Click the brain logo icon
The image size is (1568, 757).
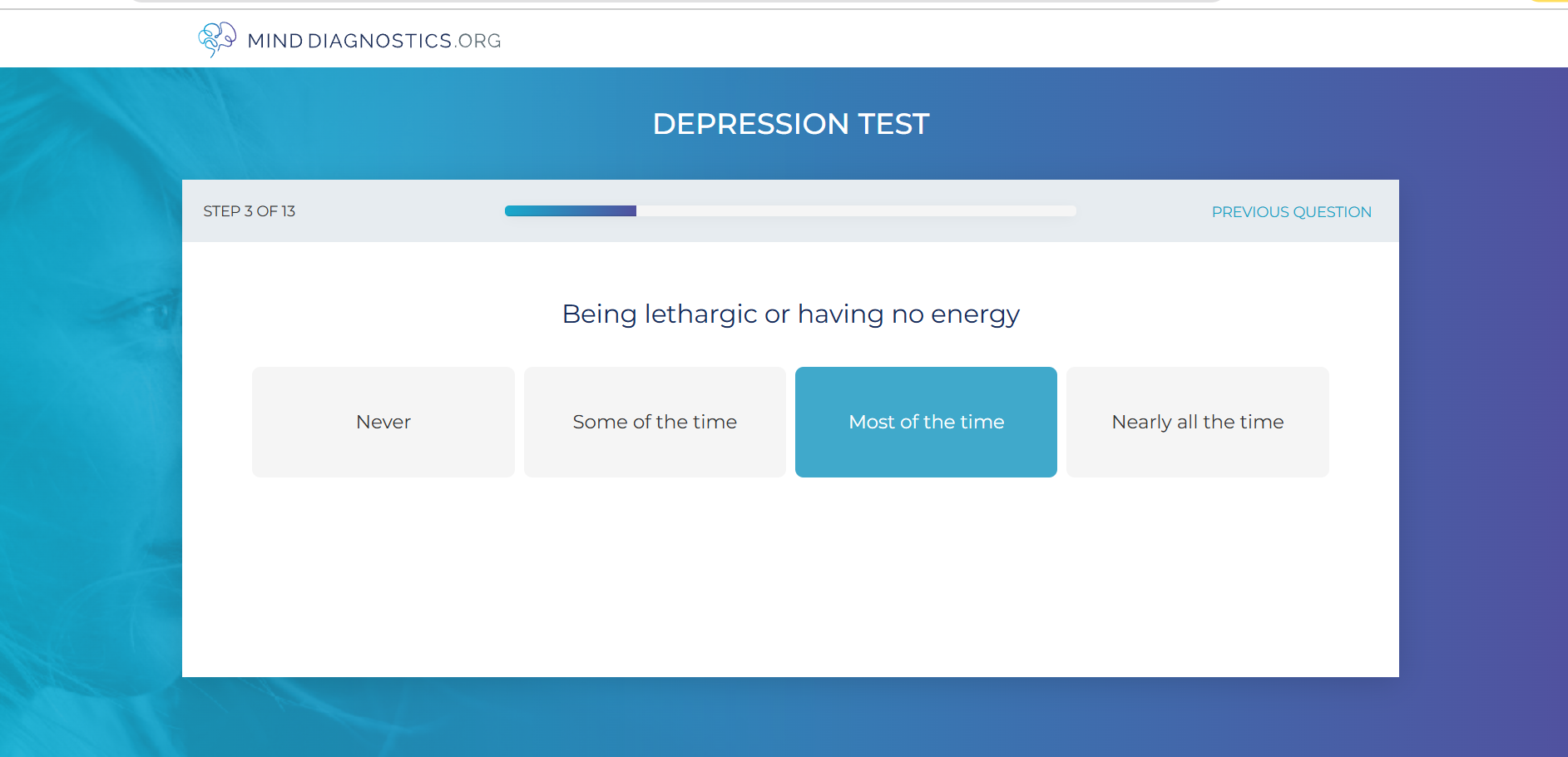pyautogui.click(x=216, y=39)
